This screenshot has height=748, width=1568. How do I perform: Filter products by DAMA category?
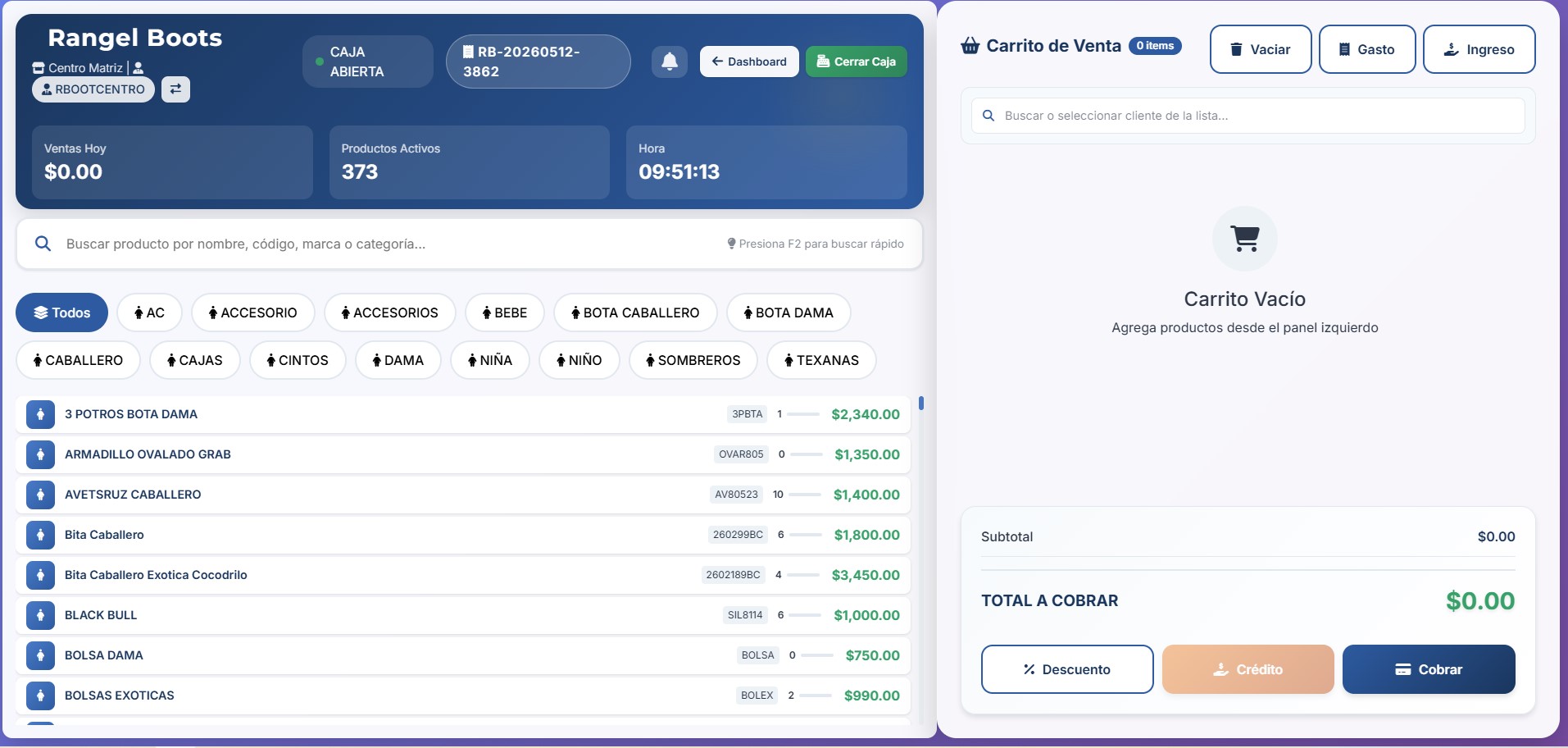[x=398, y=360]
